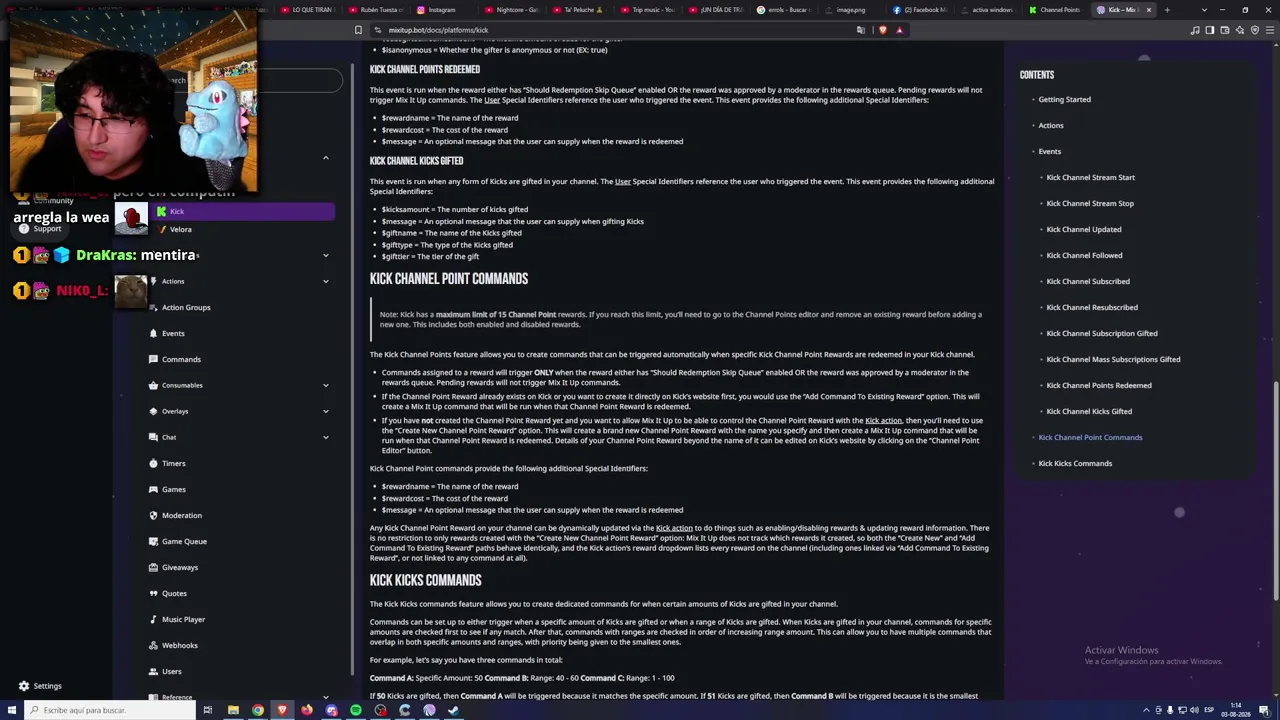Click the Users people icon
This screenshot has height=720, width=1280.
coord(153,671)
